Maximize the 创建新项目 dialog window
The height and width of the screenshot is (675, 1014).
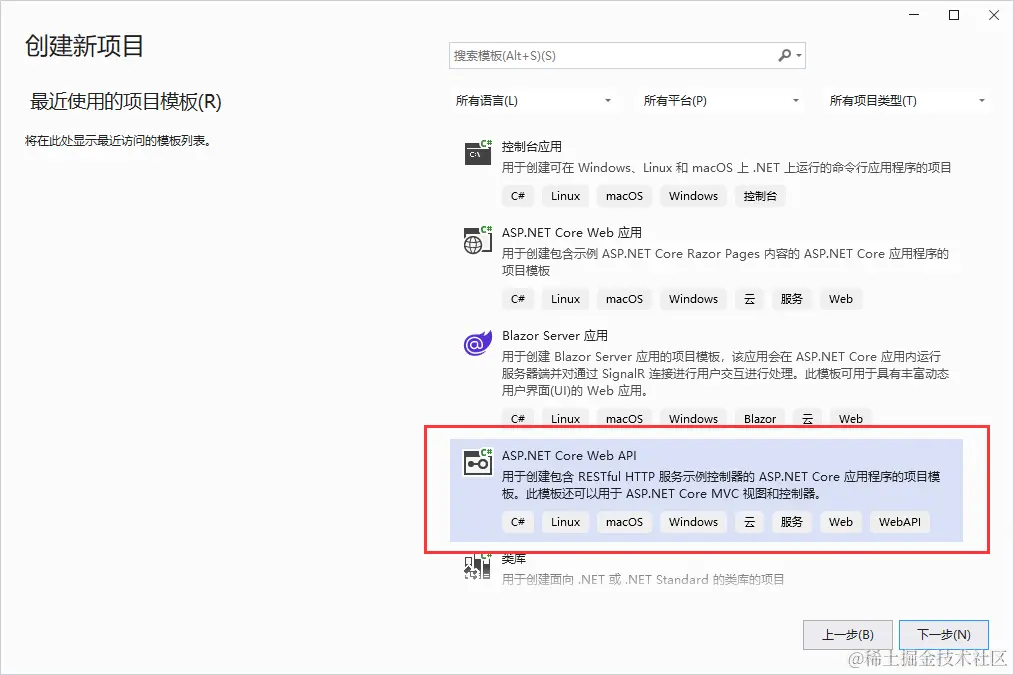[954, 15]
